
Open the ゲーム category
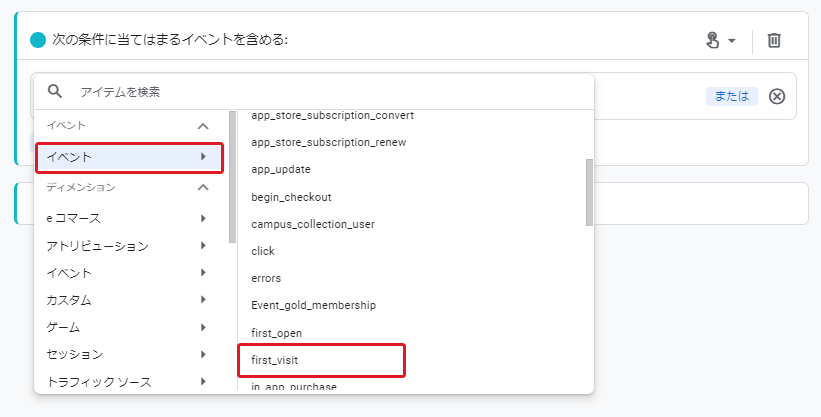(129, 327)
